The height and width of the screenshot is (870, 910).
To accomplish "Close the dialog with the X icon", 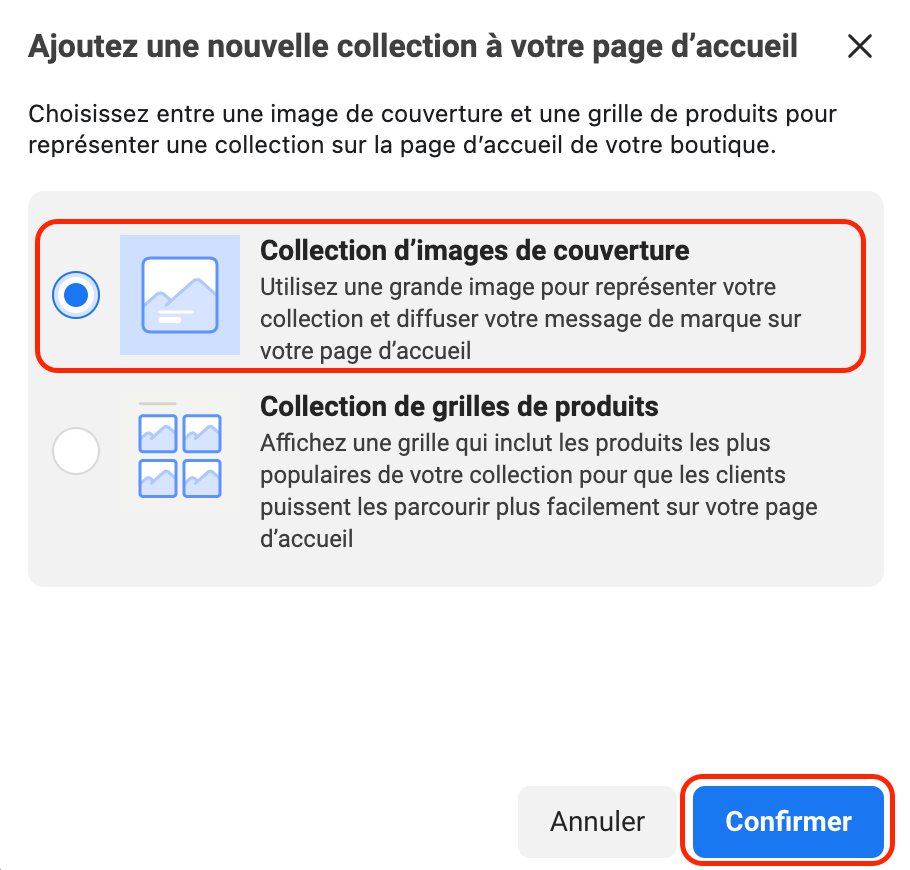I will (859, 46).
